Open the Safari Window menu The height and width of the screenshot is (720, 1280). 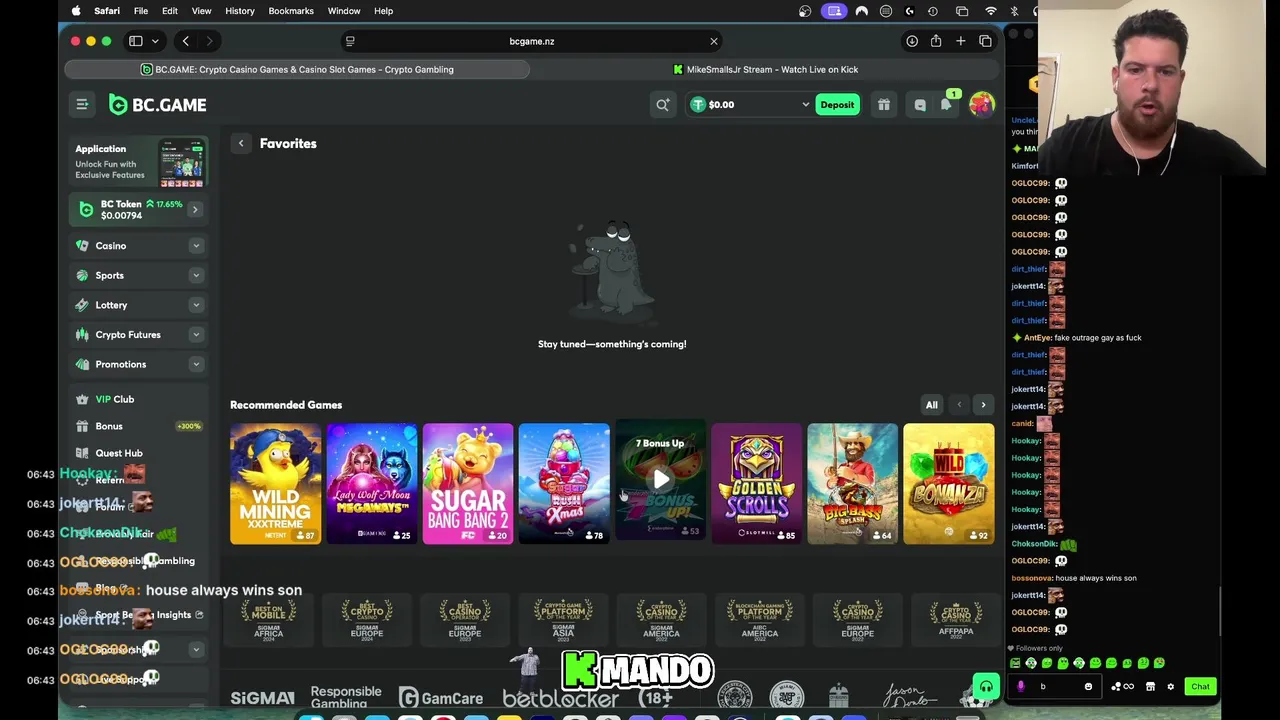(344, 11)
